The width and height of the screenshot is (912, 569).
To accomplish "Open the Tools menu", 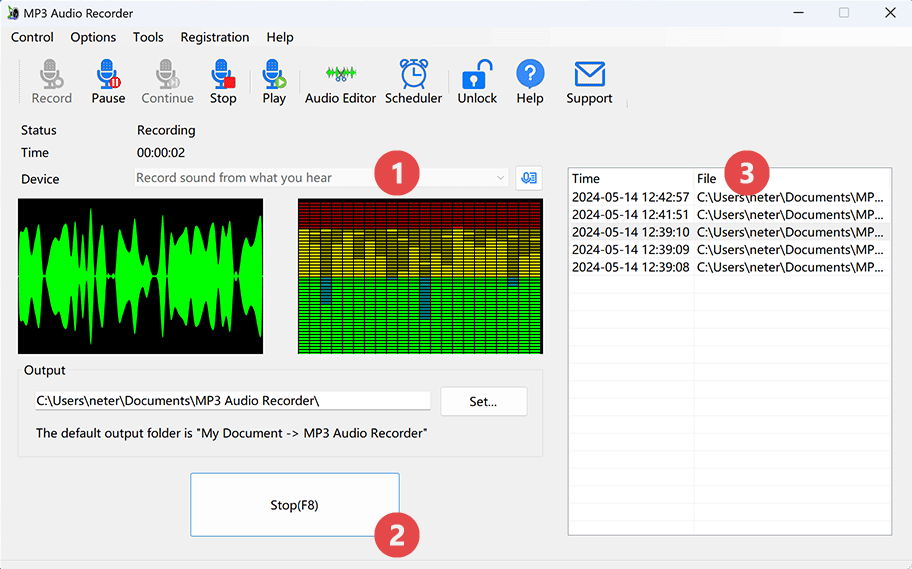I will 148,37.
